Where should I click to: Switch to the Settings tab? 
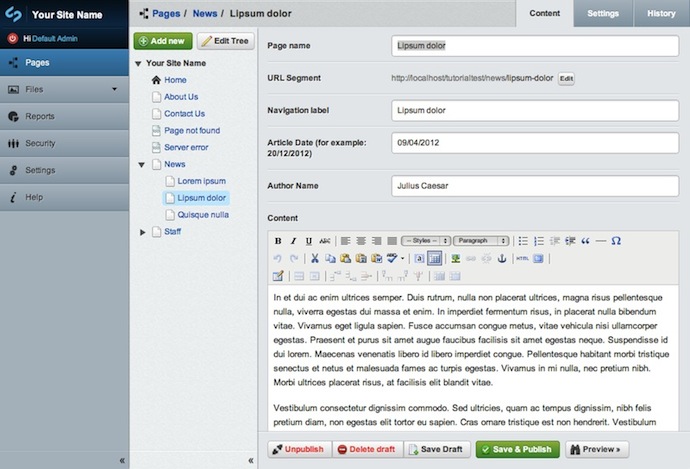point(602,13)
